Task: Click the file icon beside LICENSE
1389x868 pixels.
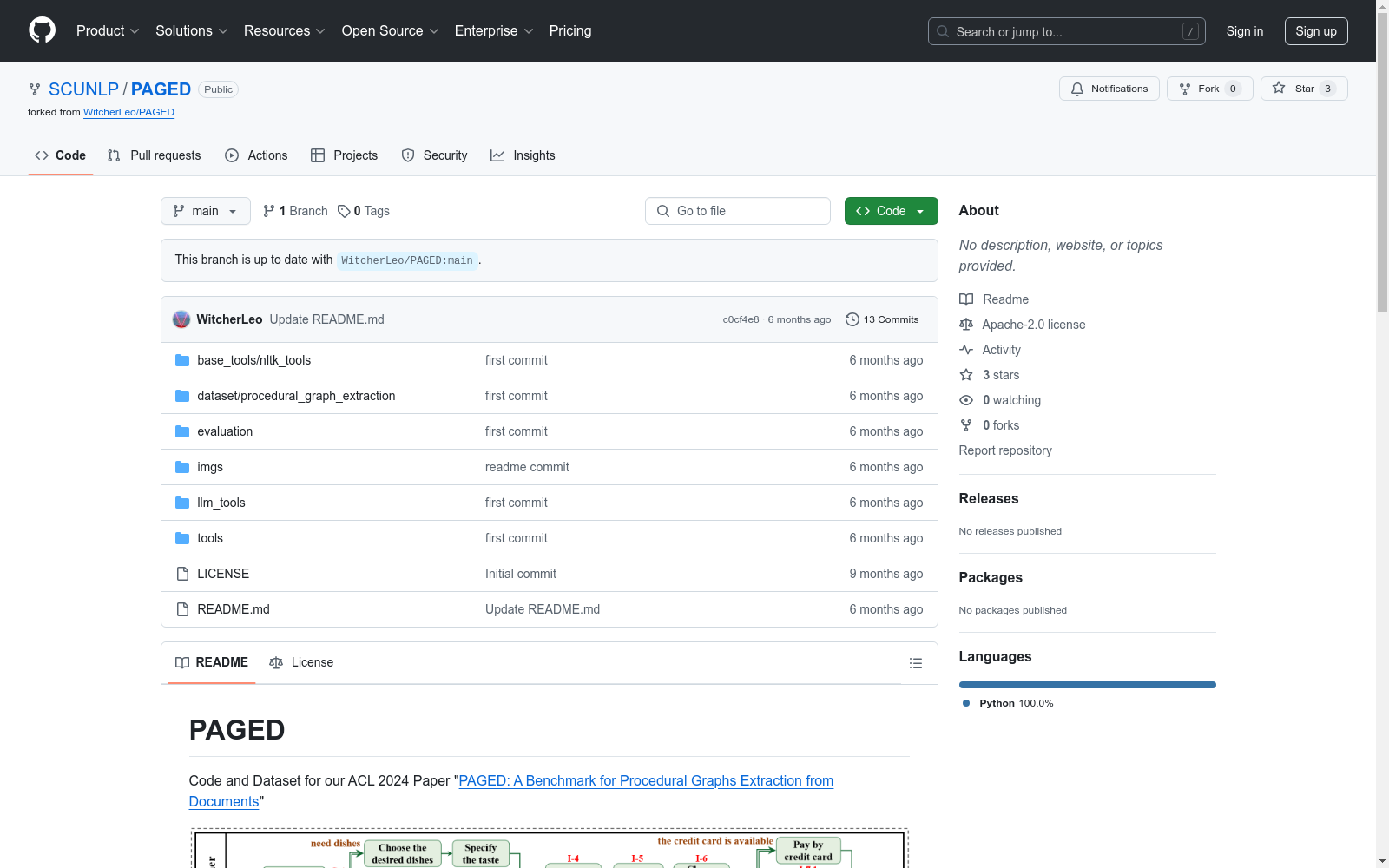Action: 182,574
